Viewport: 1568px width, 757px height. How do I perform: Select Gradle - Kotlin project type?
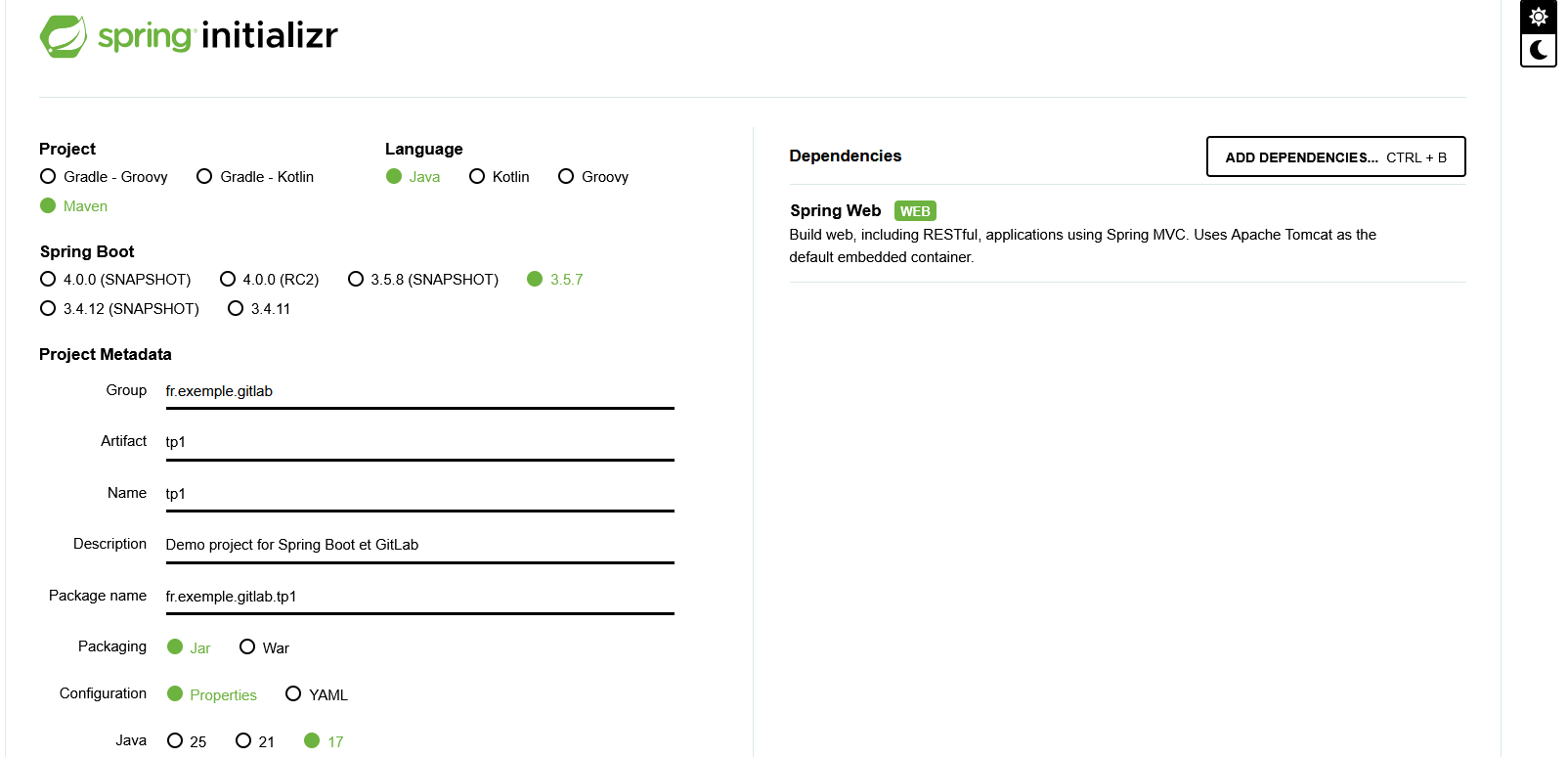(204, 177)
